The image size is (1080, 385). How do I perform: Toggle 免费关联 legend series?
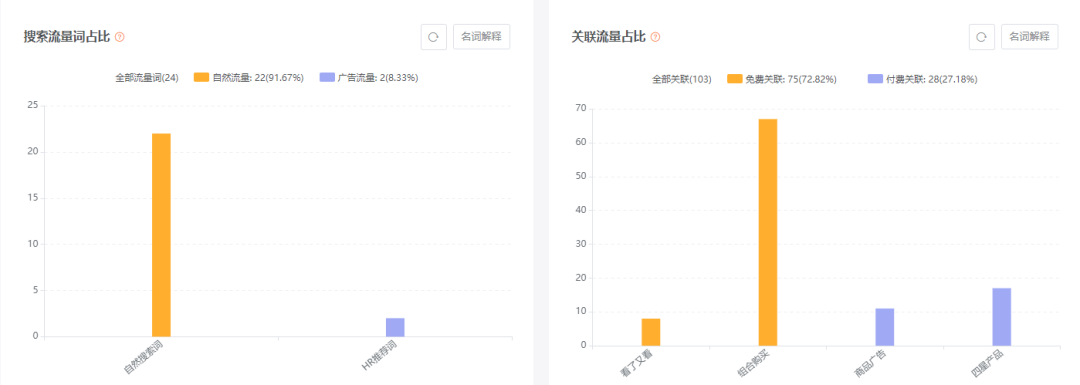[x=782, y=79]
